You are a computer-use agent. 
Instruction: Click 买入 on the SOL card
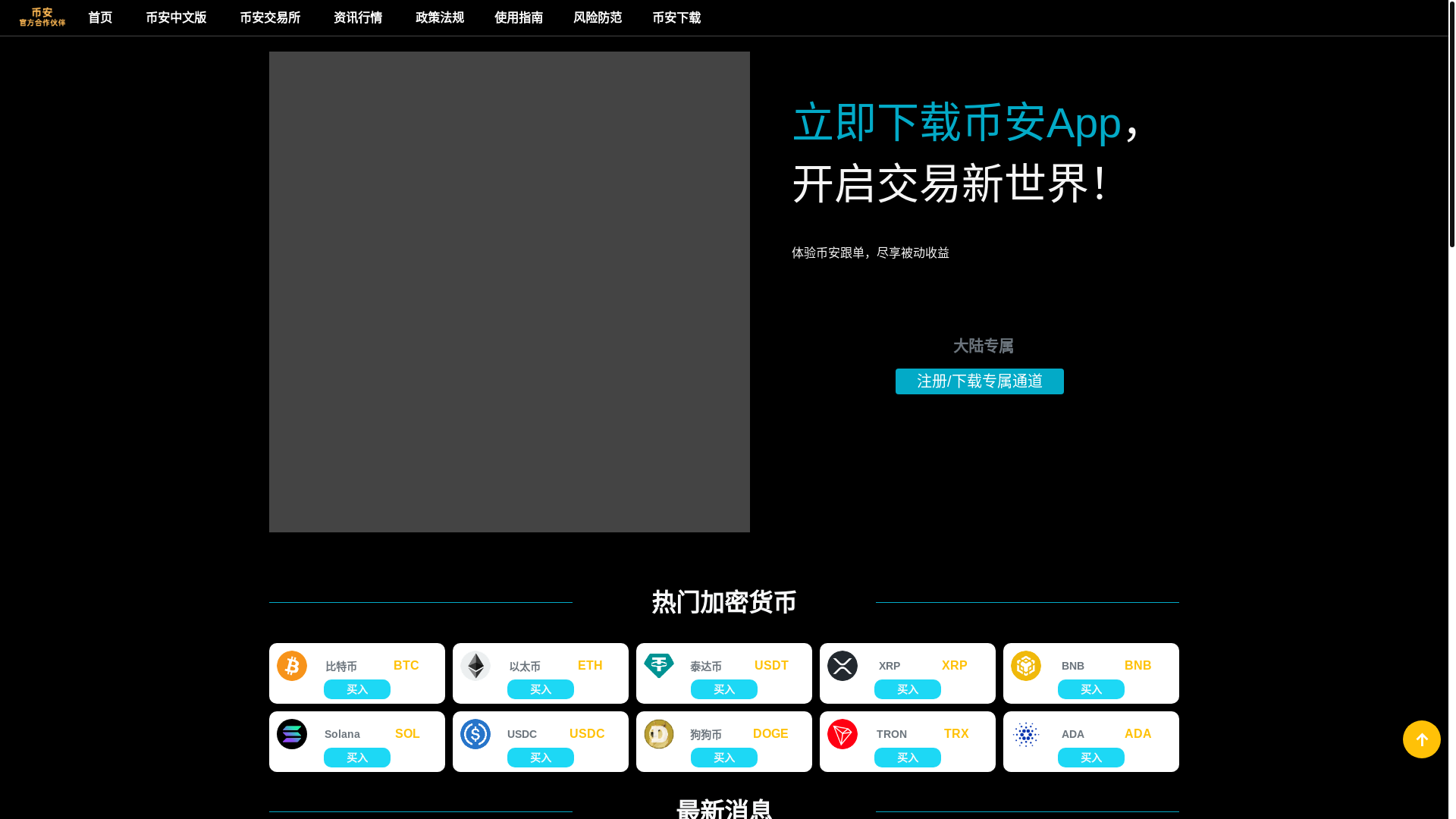[x=357, y=758]
